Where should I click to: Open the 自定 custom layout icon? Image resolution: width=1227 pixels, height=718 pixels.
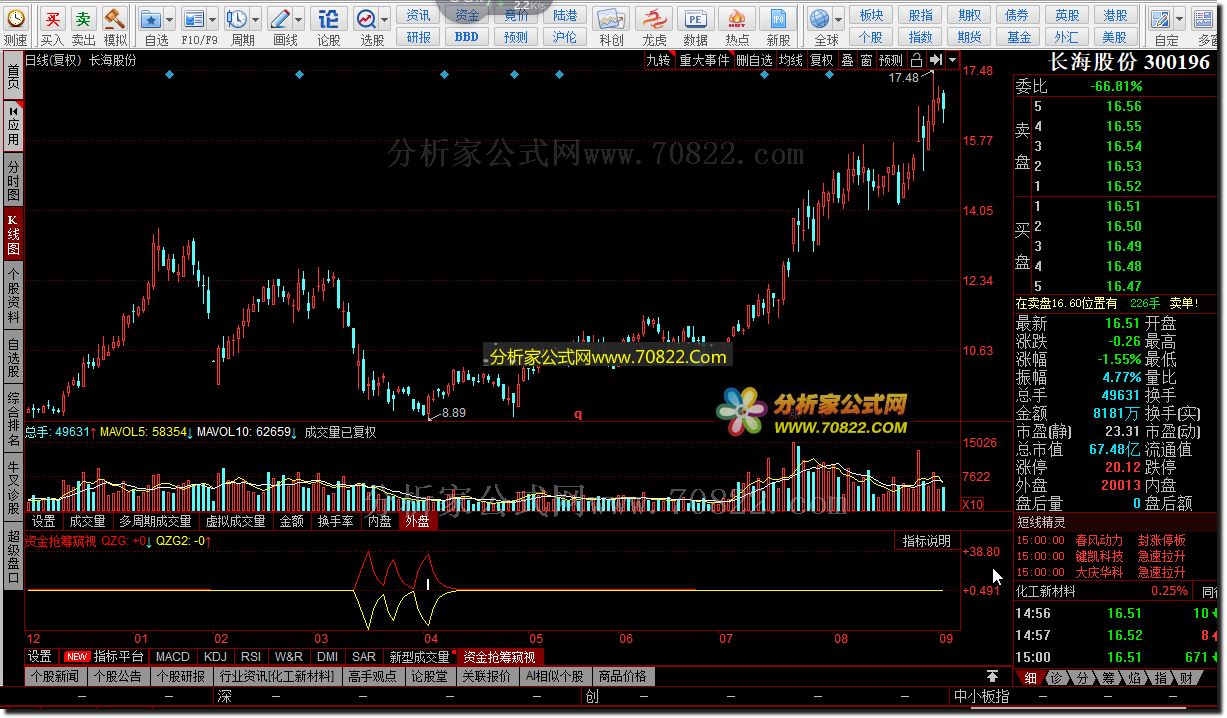(1159, 18)
